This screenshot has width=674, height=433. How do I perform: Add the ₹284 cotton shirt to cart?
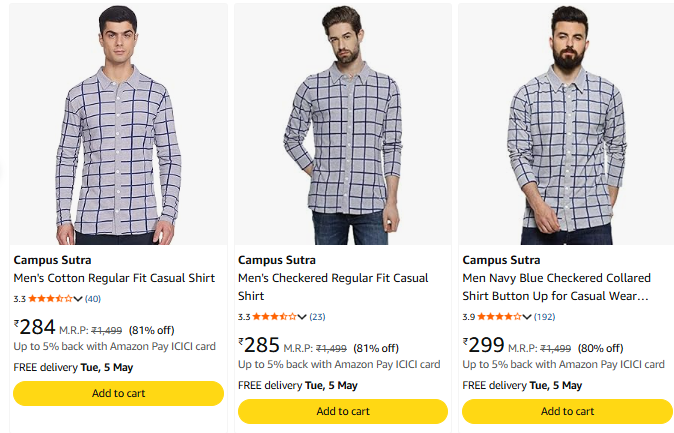118,393
